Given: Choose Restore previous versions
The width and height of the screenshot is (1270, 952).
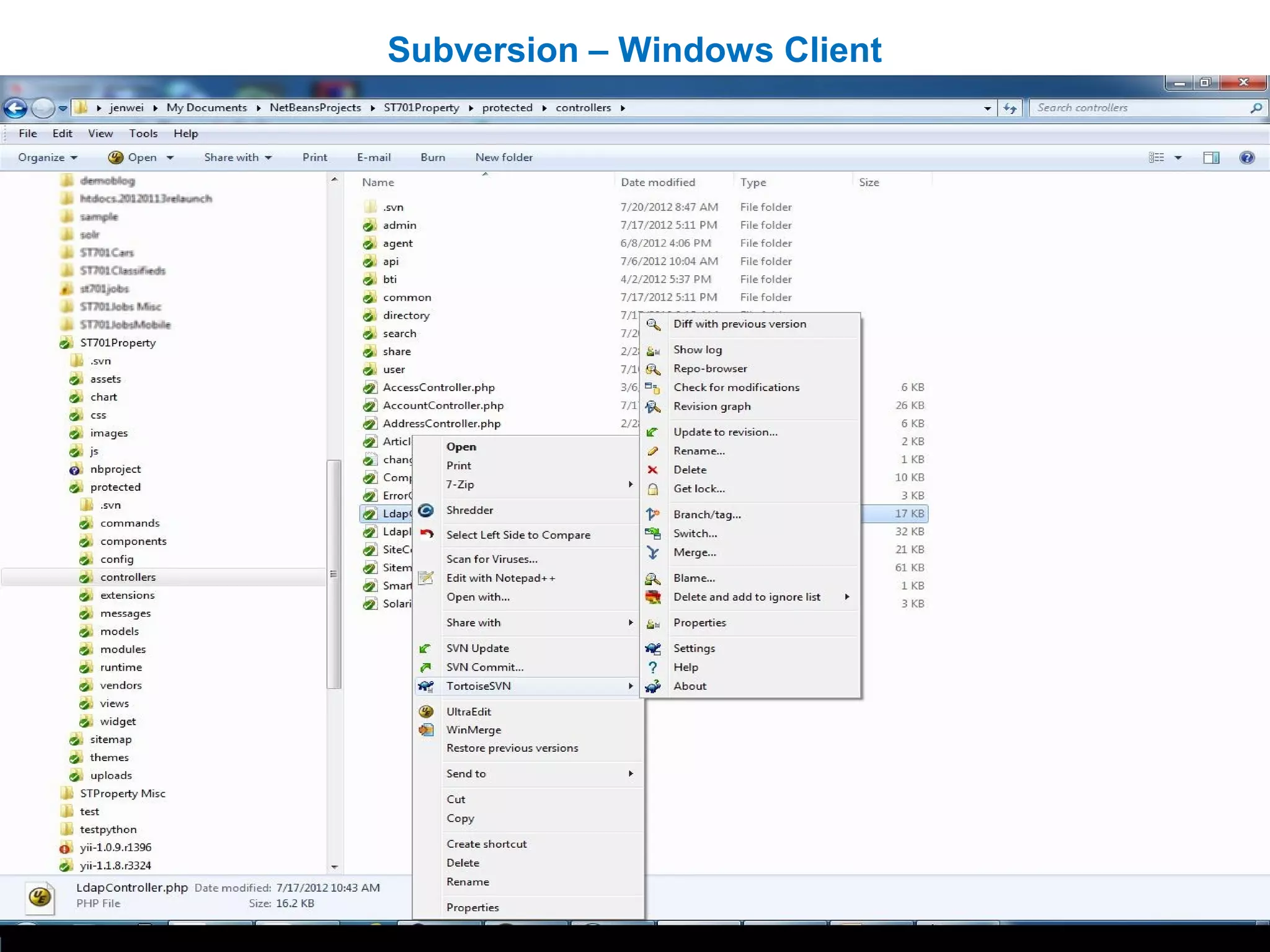Looking at the screenshot, I should coord(512,748).
